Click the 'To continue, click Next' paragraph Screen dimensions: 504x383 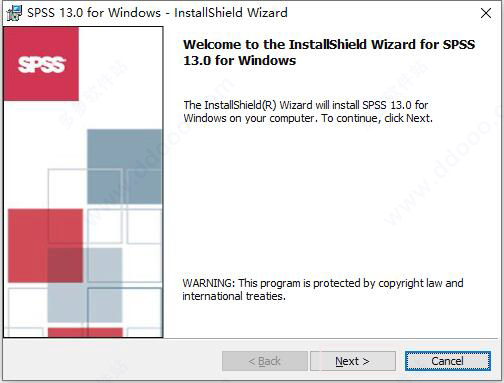click(x=308, y=112)
